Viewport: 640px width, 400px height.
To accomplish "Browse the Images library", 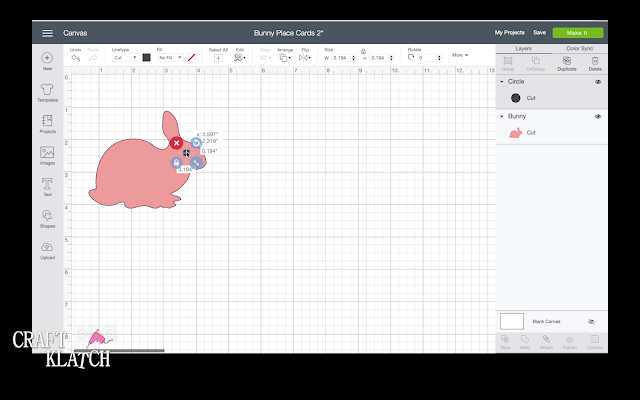I will (47, 156).
